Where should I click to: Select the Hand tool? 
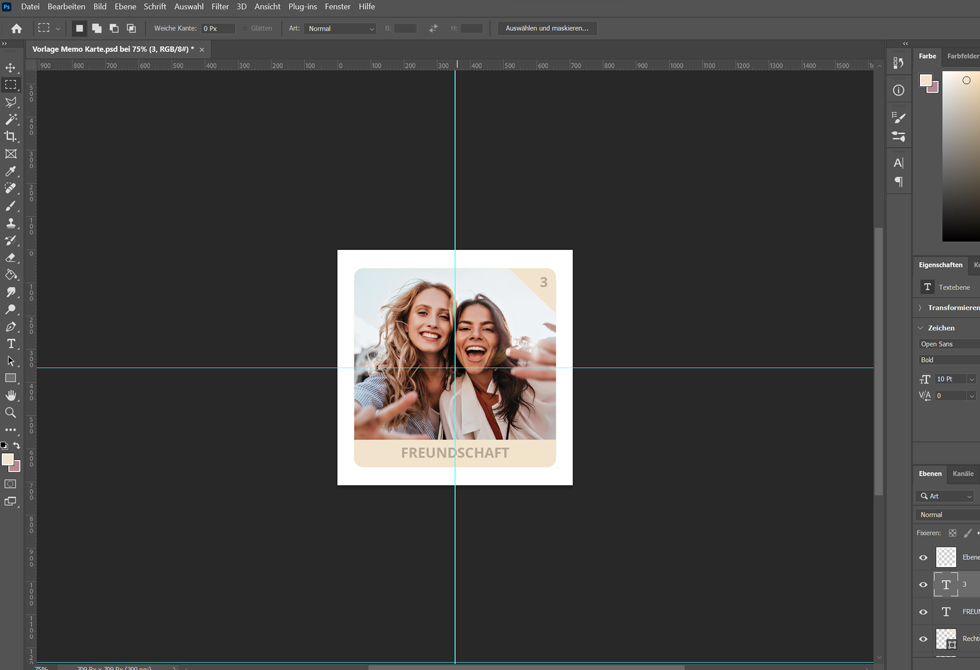11,396
